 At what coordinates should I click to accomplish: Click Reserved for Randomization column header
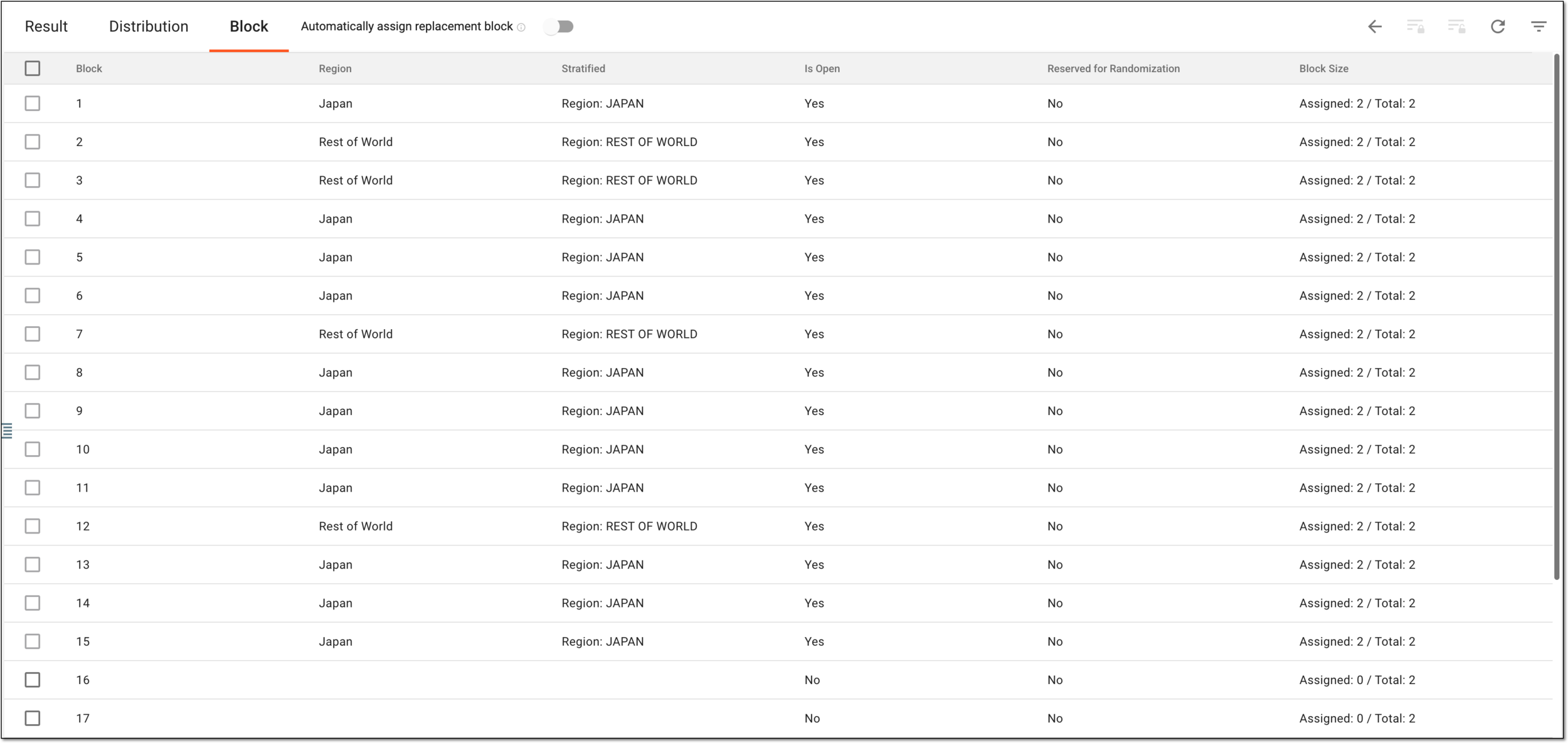coord(1113,68)
